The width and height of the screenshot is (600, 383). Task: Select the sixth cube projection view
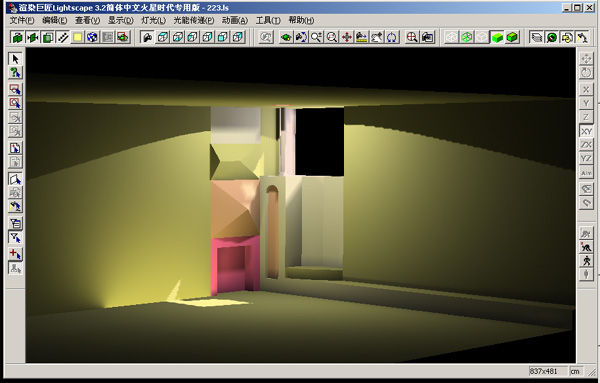[x=238, y=37]
